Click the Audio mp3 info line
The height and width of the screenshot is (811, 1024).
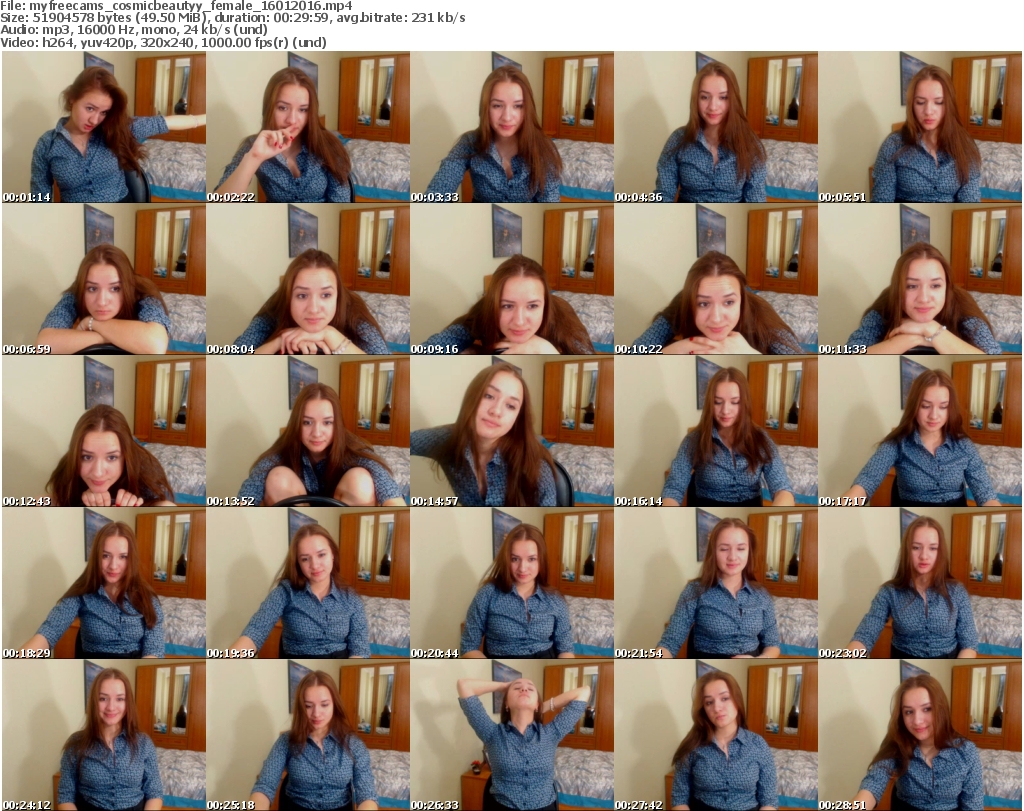[134, 30]
